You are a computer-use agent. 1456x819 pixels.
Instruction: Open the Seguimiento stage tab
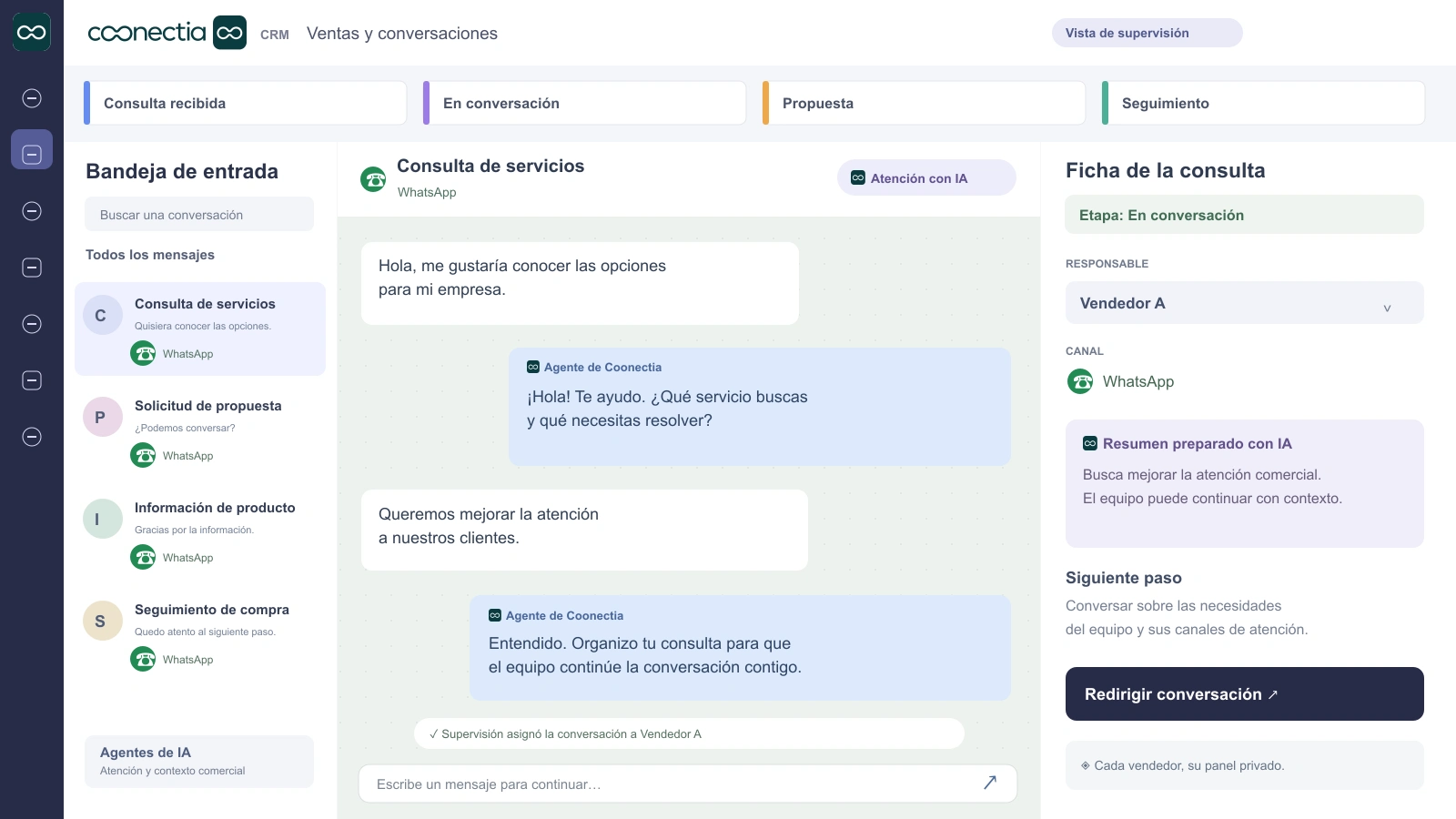point(1263,103)
